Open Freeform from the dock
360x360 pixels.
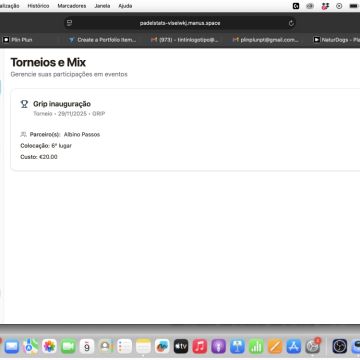162,346
